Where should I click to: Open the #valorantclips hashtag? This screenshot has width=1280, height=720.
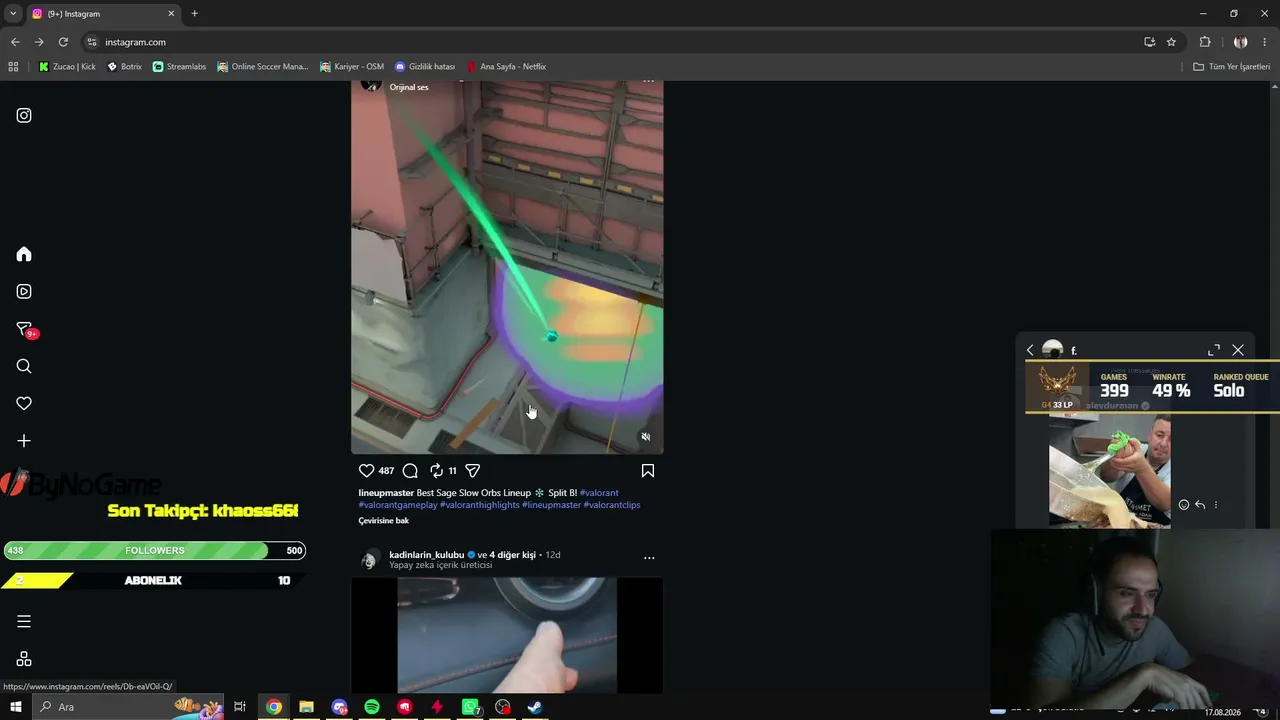pyautogui.click(x=612, y=505)
